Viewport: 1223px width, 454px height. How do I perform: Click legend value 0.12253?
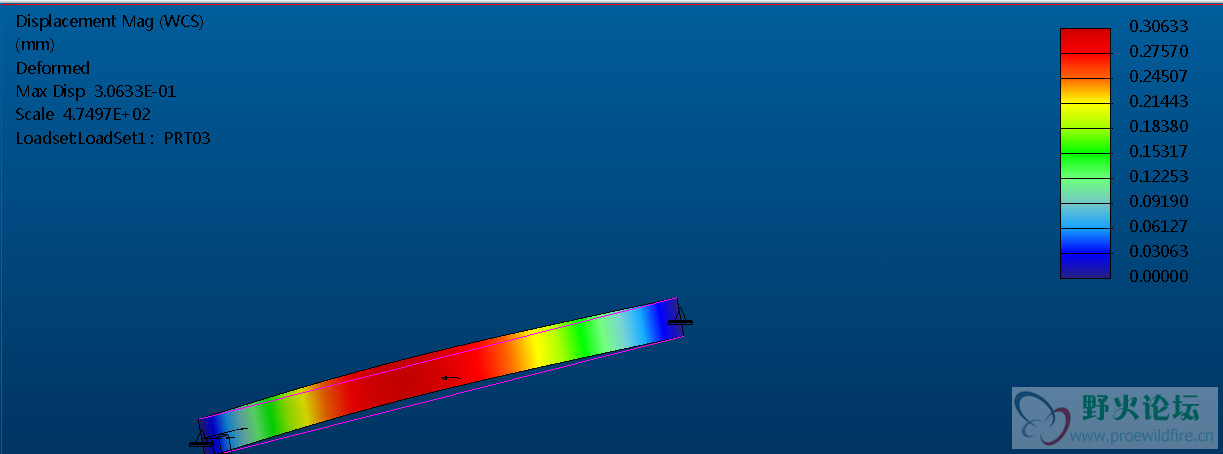(x=1158, y=176)
